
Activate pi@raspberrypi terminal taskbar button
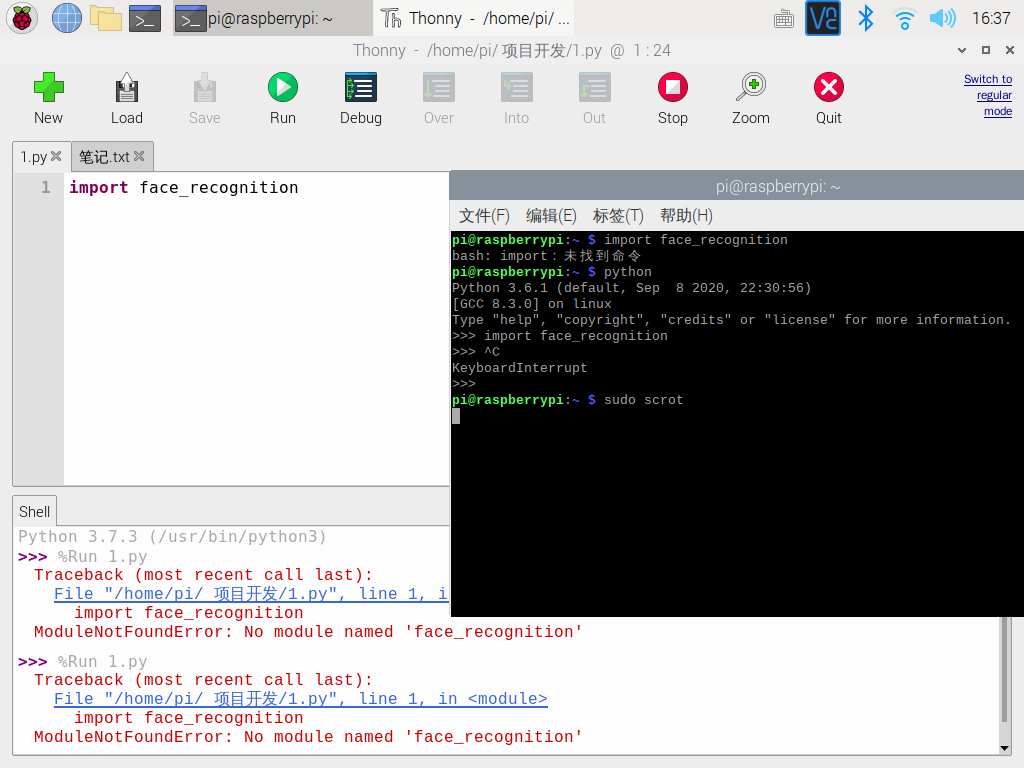pos(272,18)
